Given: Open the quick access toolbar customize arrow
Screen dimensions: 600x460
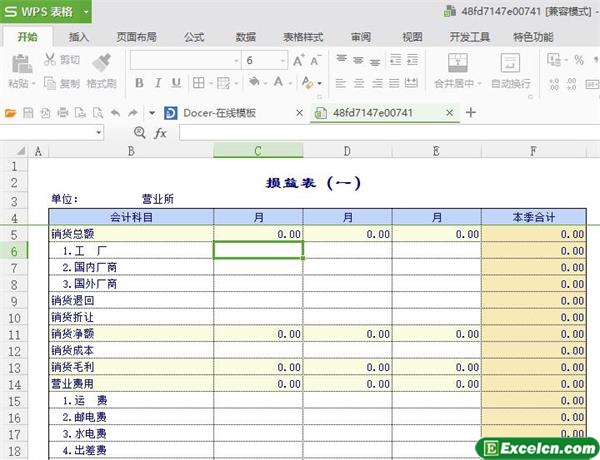Looking at the screenshot, I should pyautogui.click(x=152, y=113).
